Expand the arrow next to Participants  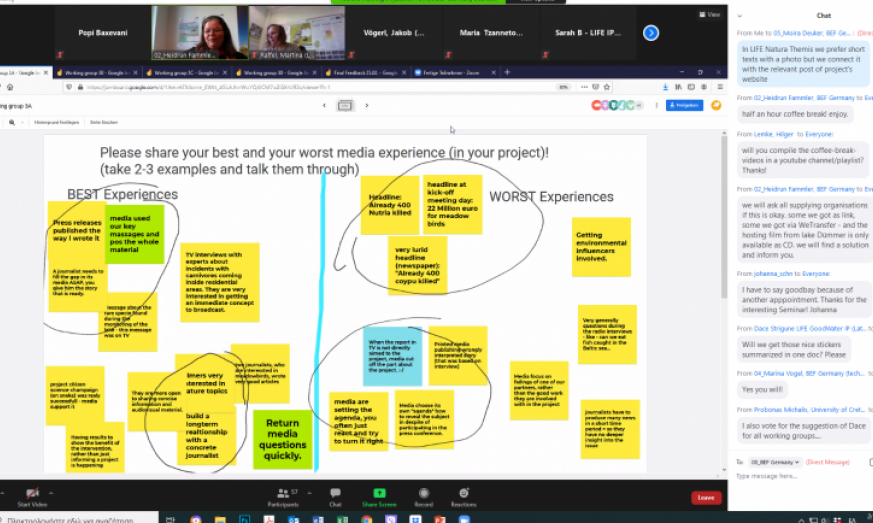coord(310,493)
